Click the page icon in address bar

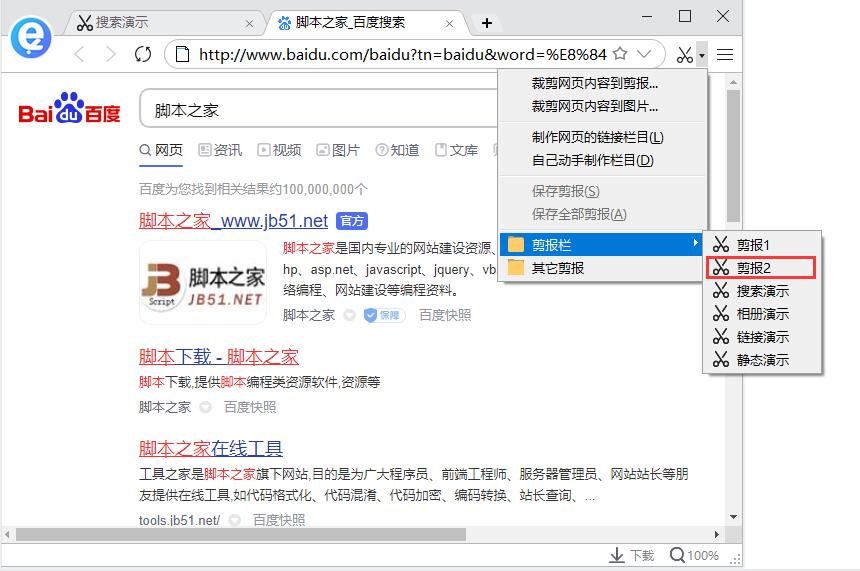182,54
